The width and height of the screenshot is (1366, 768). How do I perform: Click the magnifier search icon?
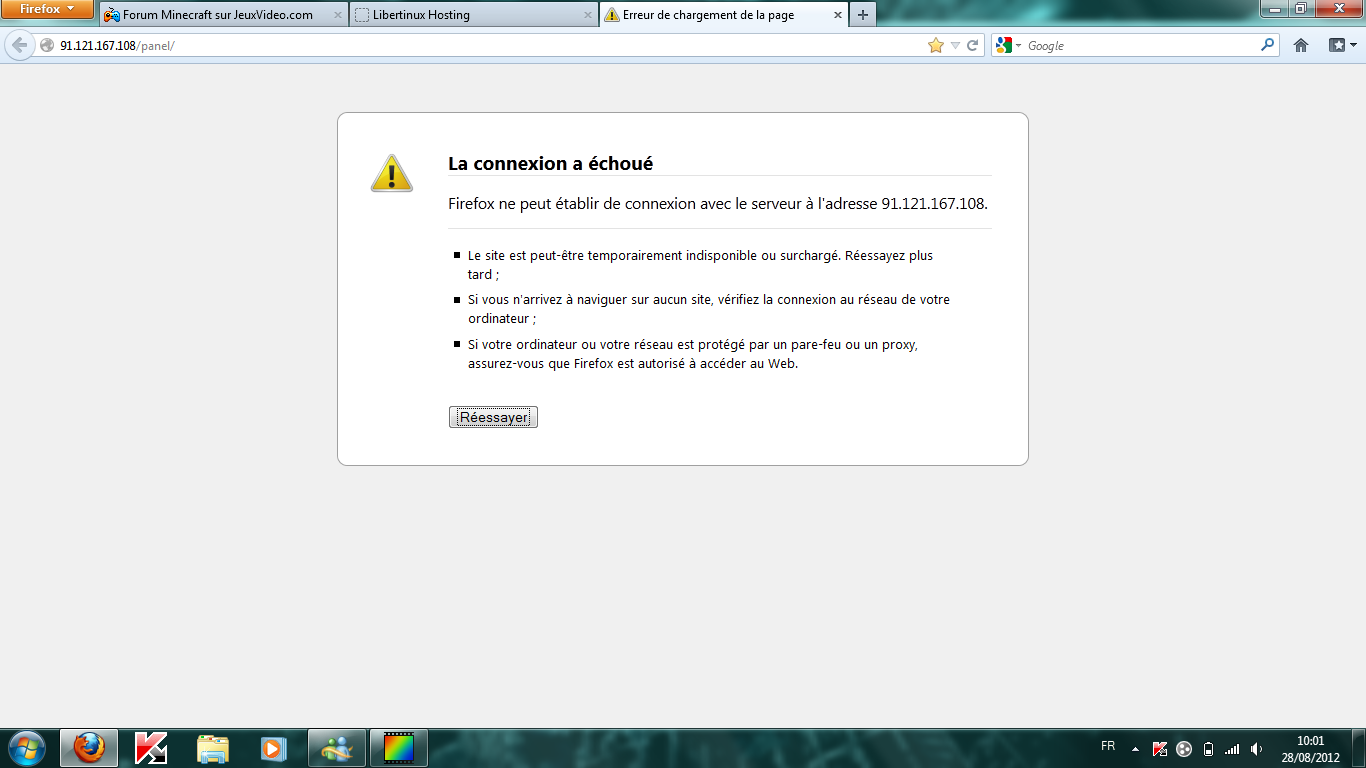tap(1268, 45)
